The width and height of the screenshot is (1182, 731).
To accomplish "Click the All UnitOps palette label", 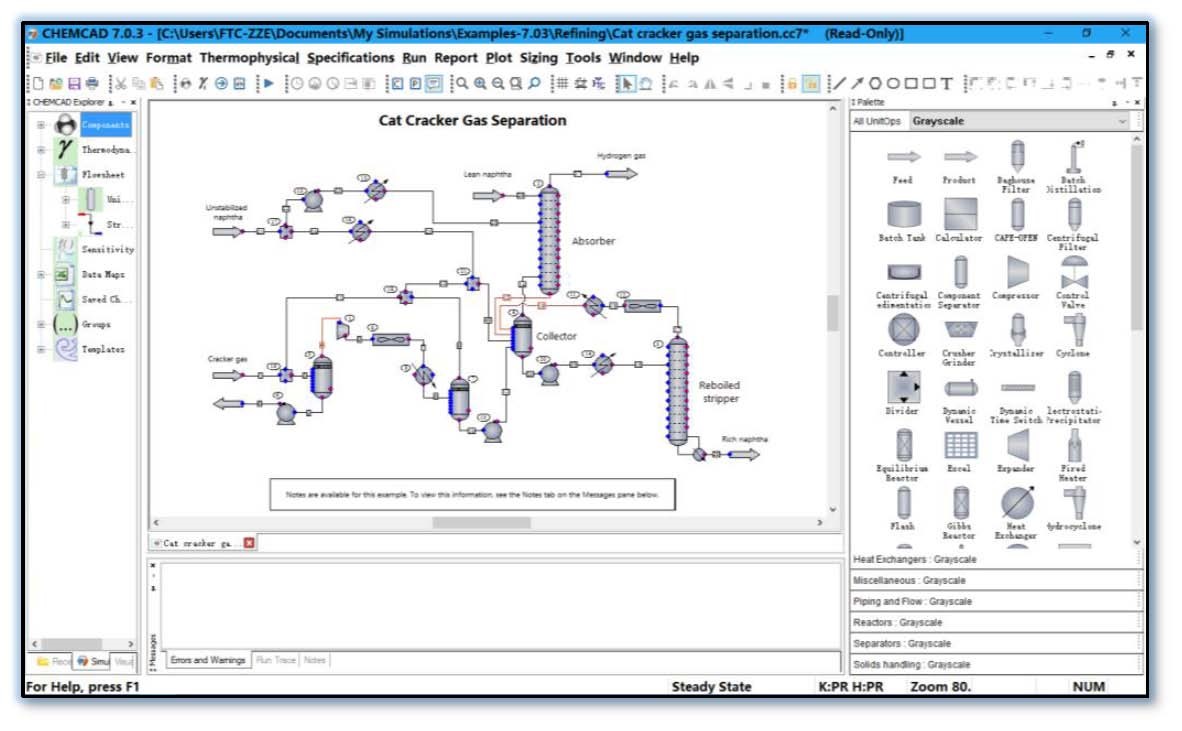I will click(x=877, y=121).
